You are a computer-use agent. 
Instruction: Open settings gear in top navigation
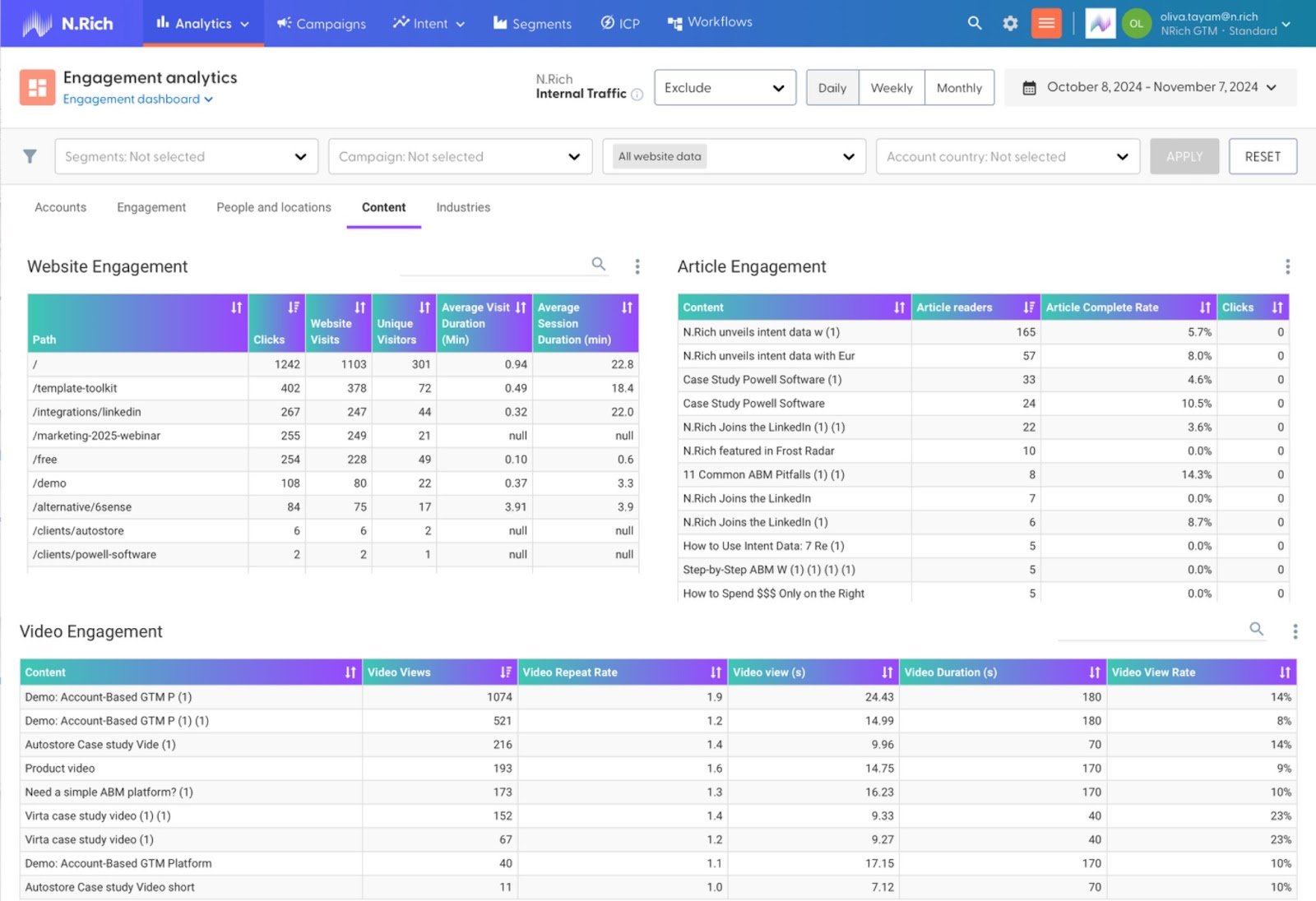[1010, 23]
